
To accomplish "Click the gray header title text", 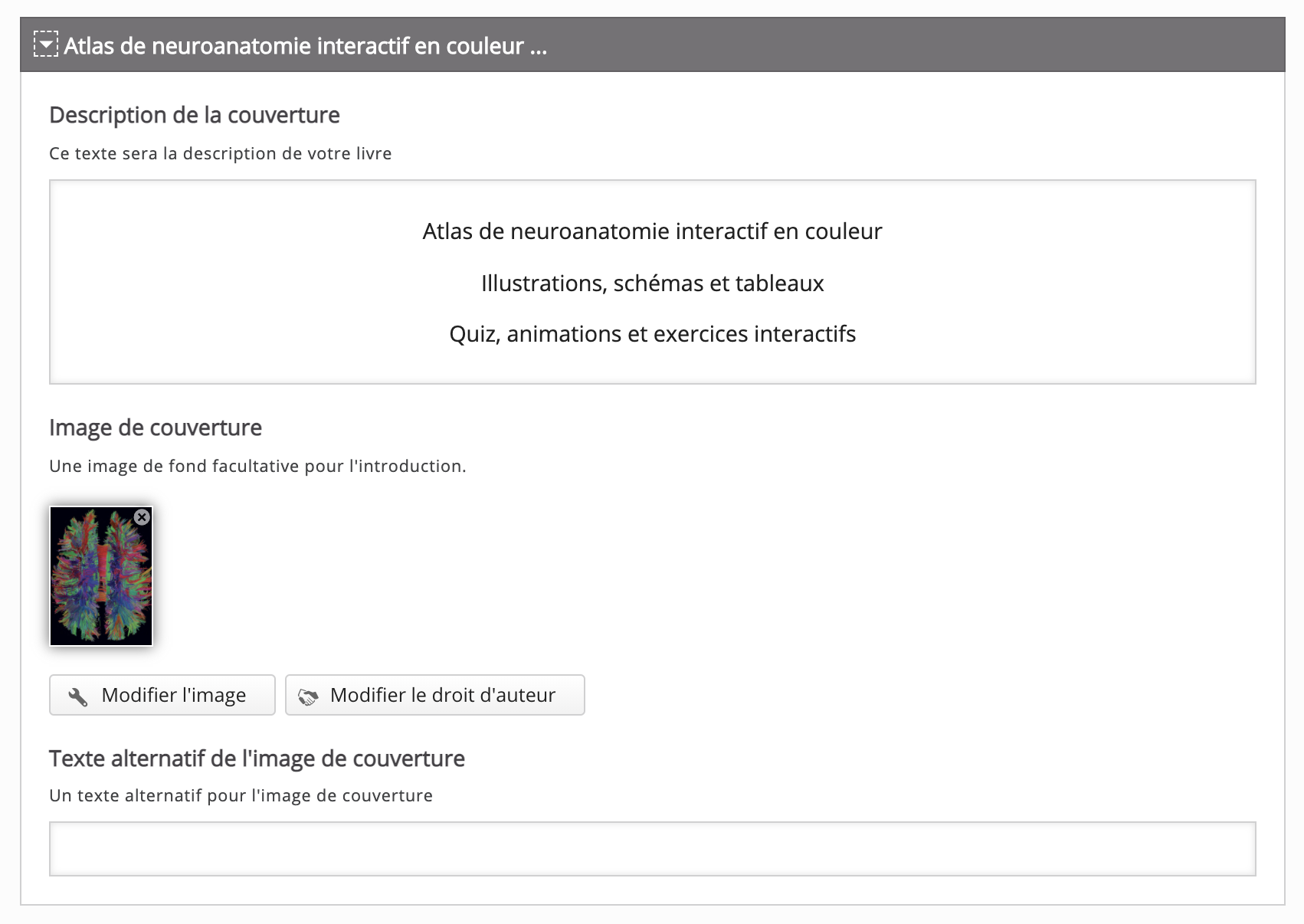I will (305, 46).
